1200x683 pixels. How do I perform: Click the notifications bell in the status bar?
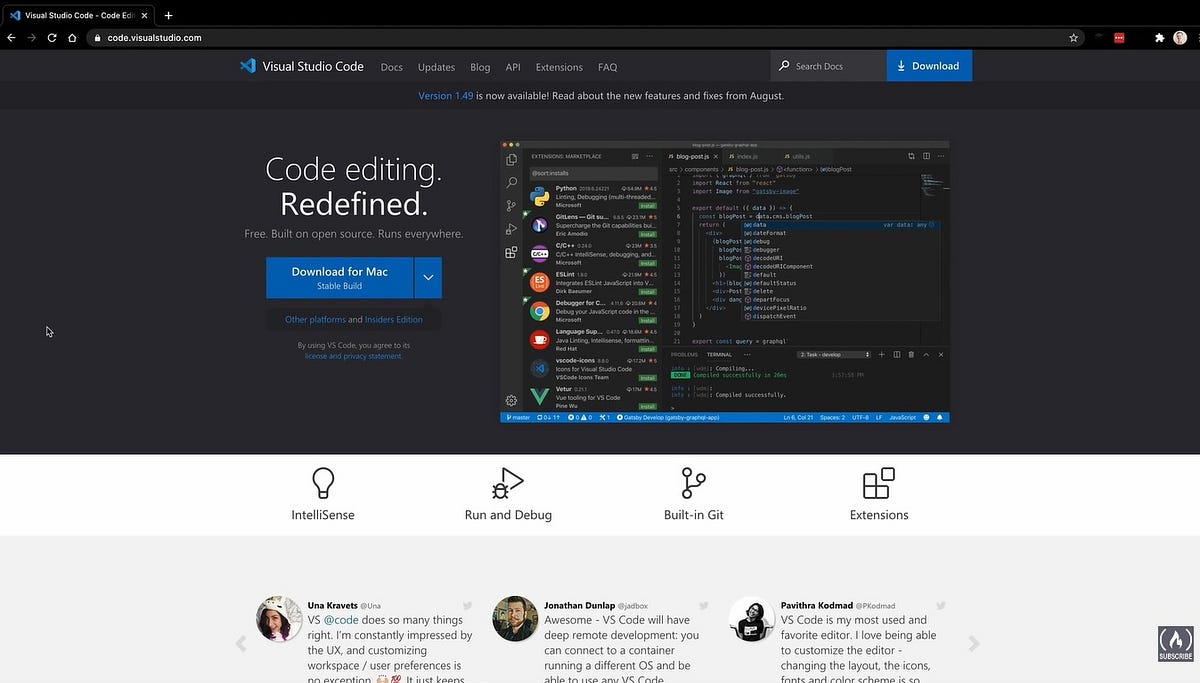pyautogui.click(x=940, y=417)
